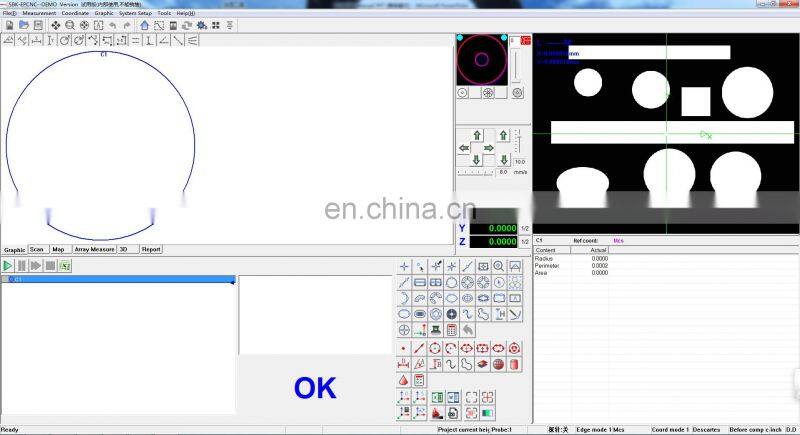Select the red globe sphere measure icon
The width and height of the screenshot is (800, 435).
[498, 364]
